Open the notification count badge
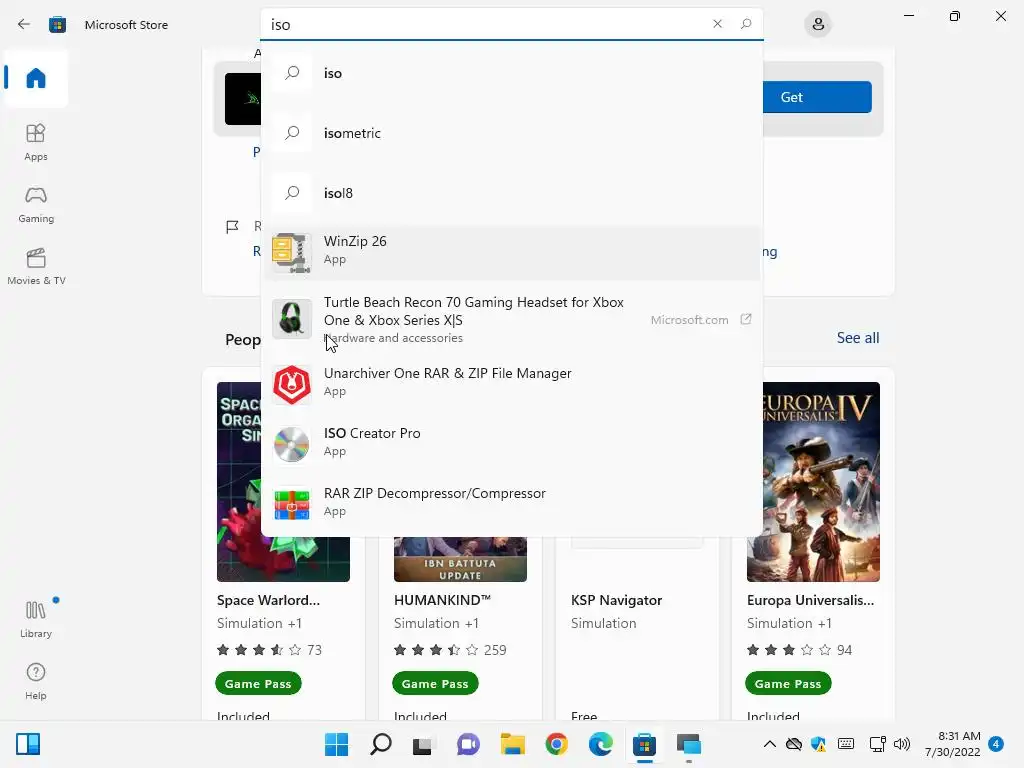The height and width of the screenshot is (768, 1024). click(996, 743)
